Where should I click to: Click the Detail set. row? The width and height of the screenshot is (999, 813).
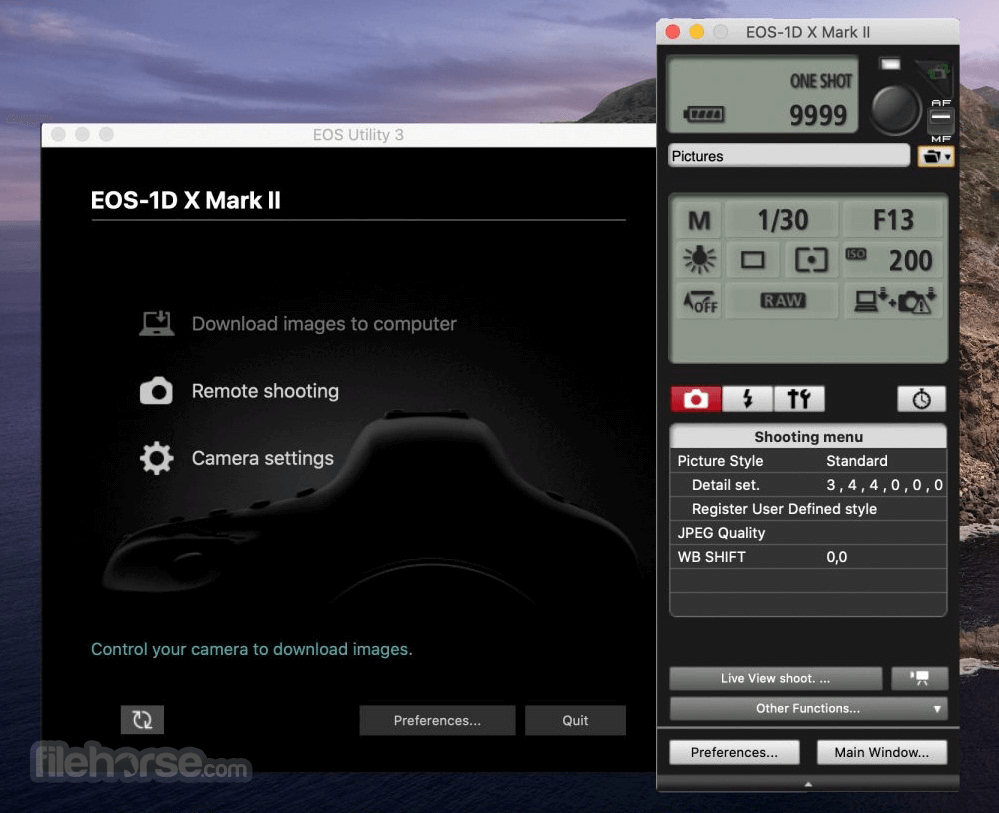point(808,485)
